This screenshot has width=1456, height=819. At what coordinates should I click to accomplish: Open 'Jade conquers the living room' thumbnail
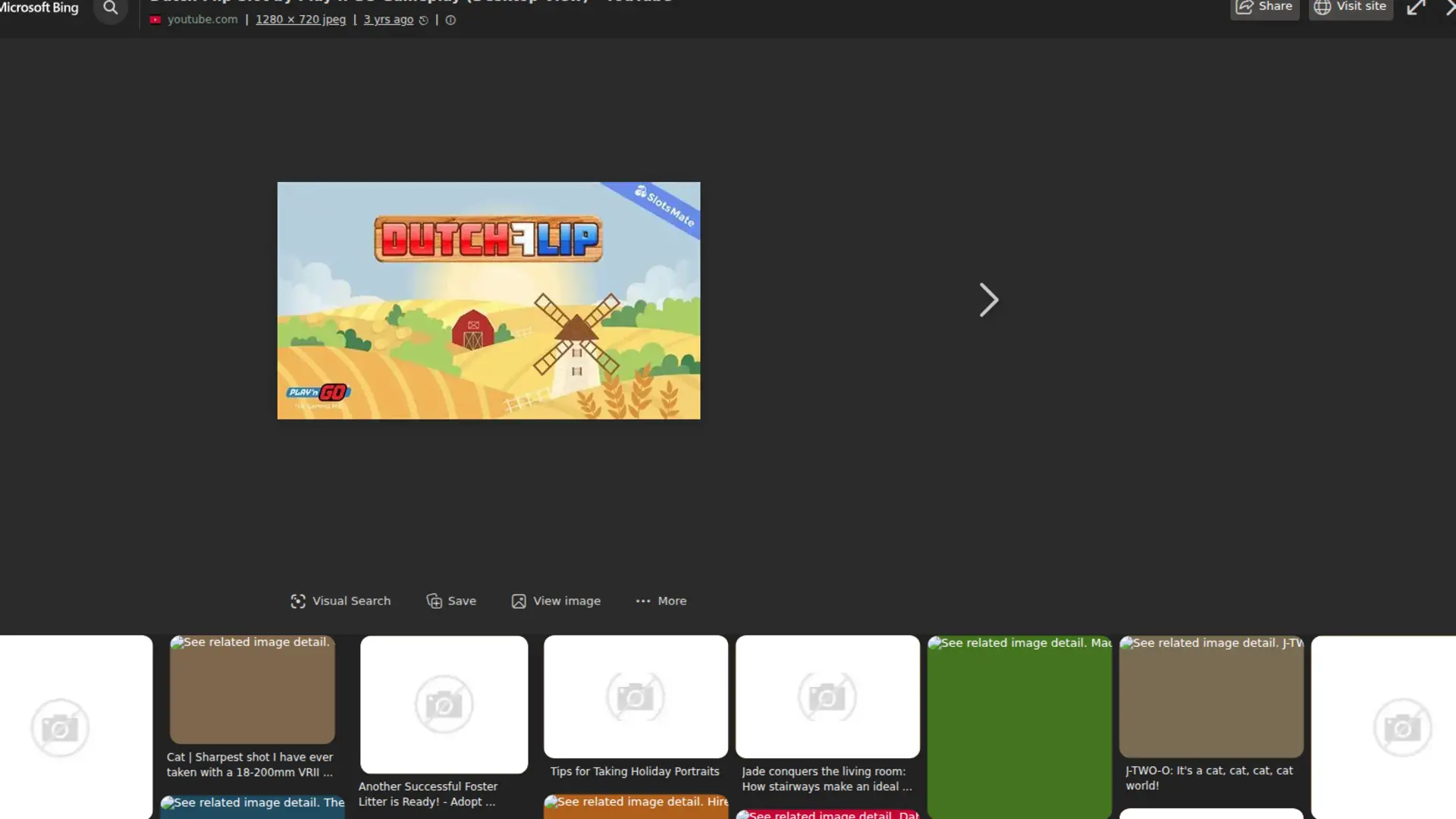(x=827, y=696)
